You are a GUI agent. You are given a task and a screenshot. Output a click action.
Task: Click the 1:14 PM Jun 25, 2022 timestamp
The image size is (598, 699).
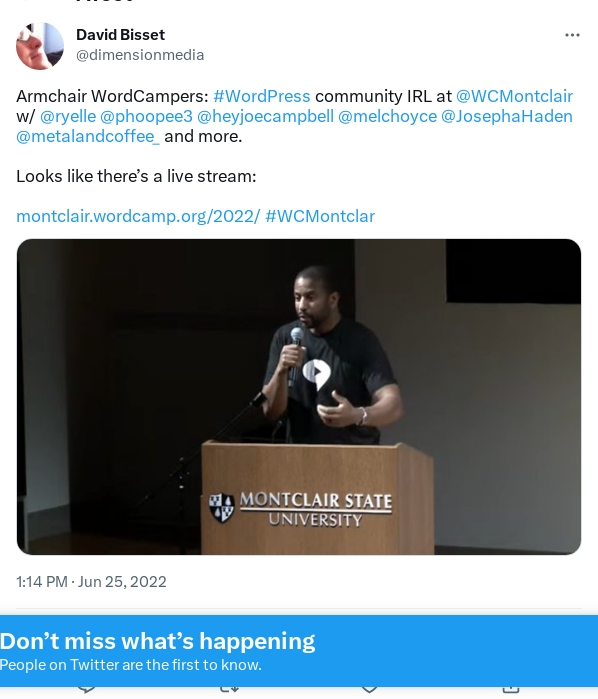pos(91,582)
